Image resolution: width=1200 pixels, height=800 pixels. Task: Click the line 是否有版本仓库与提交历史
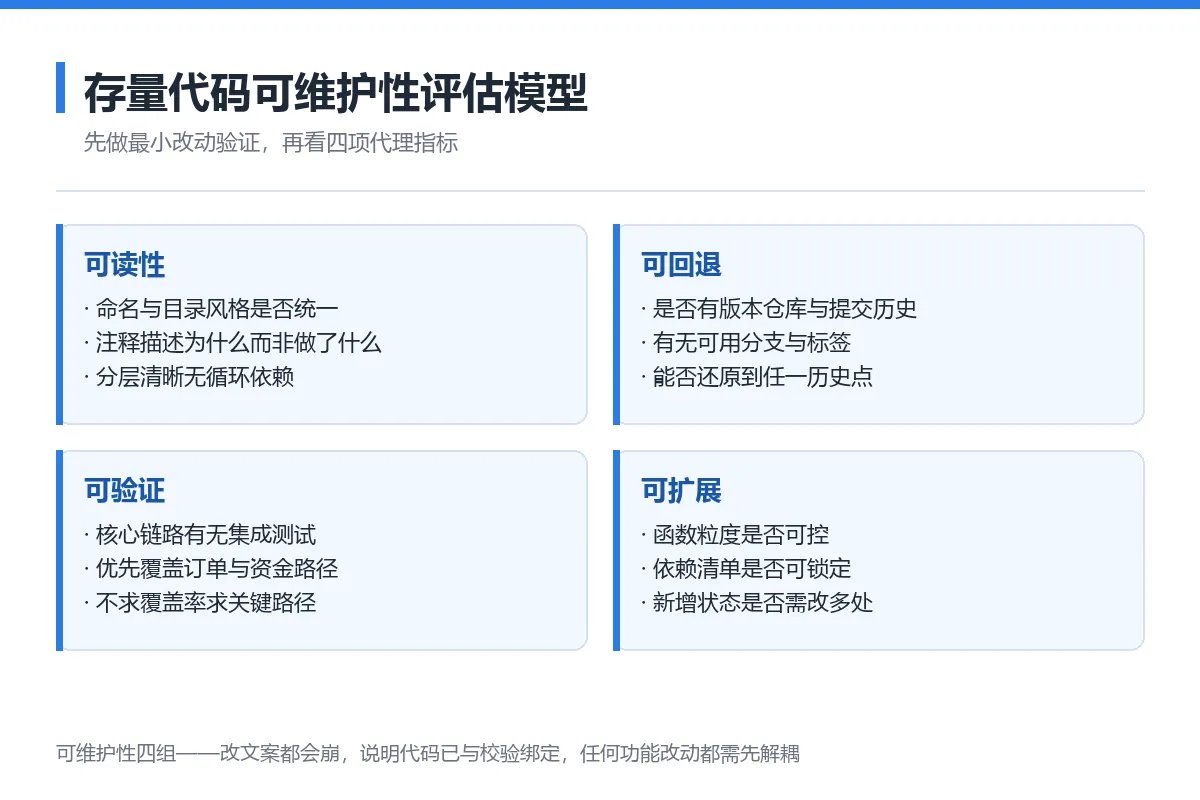point(778,309)
